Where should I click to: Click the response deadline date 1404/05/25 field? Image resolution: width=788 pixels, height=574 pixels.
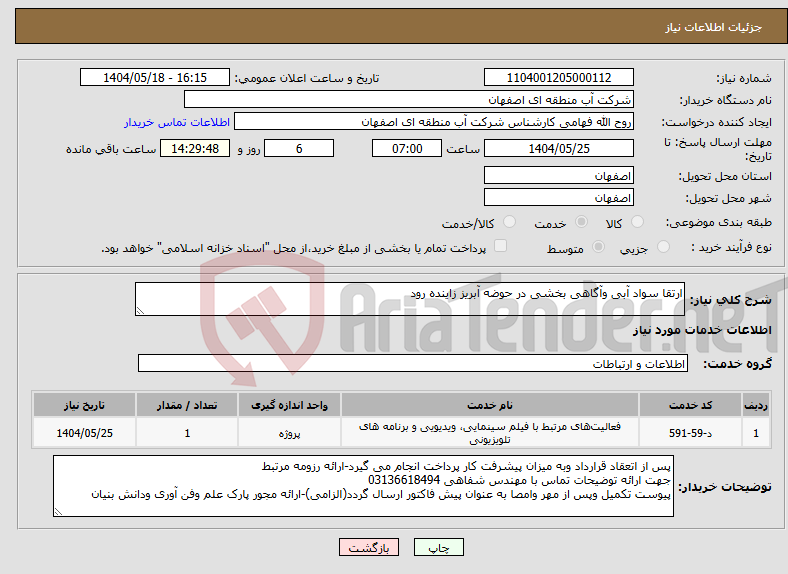click(558, 148)
